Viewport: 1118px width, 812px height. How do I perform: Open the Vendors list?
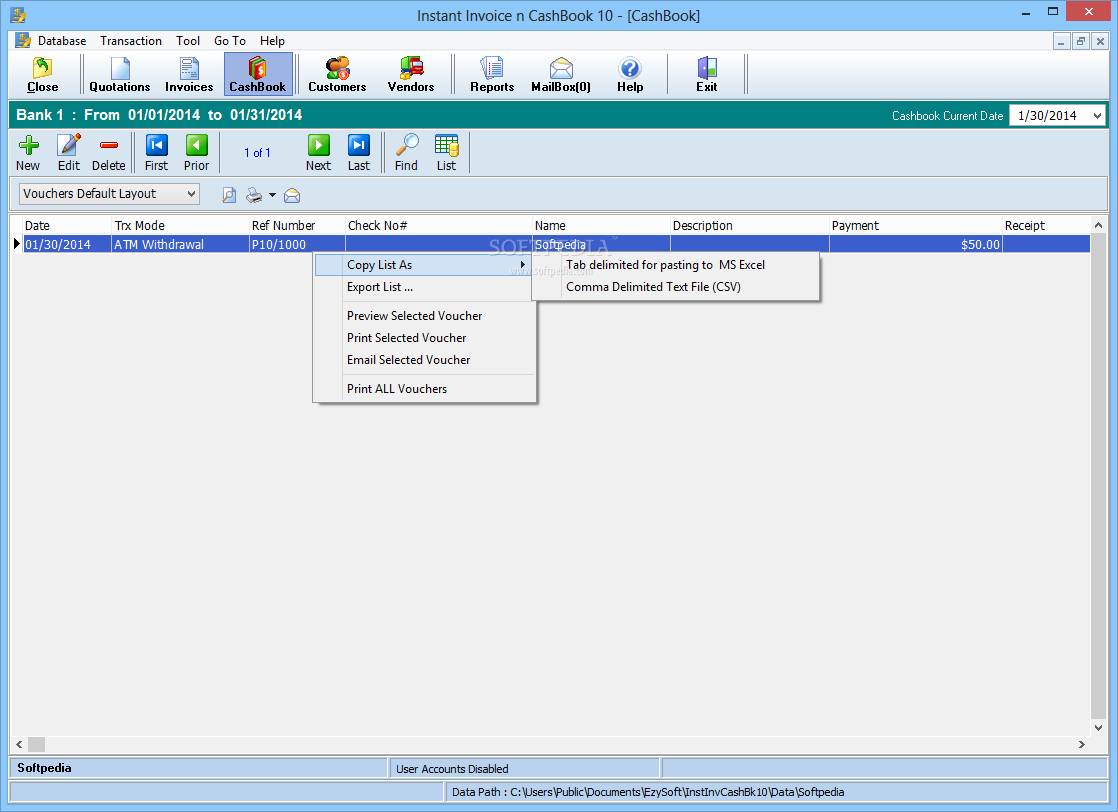[411, 75]
